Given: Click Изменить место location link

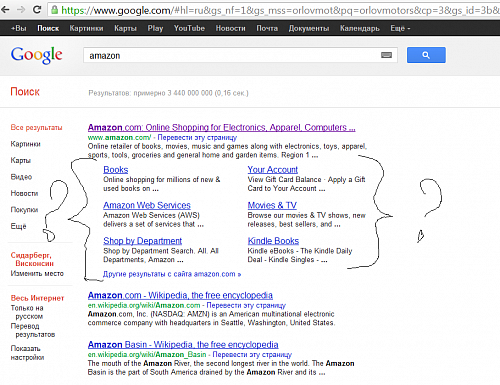Looking at the screenshot, I should point(37,274).
